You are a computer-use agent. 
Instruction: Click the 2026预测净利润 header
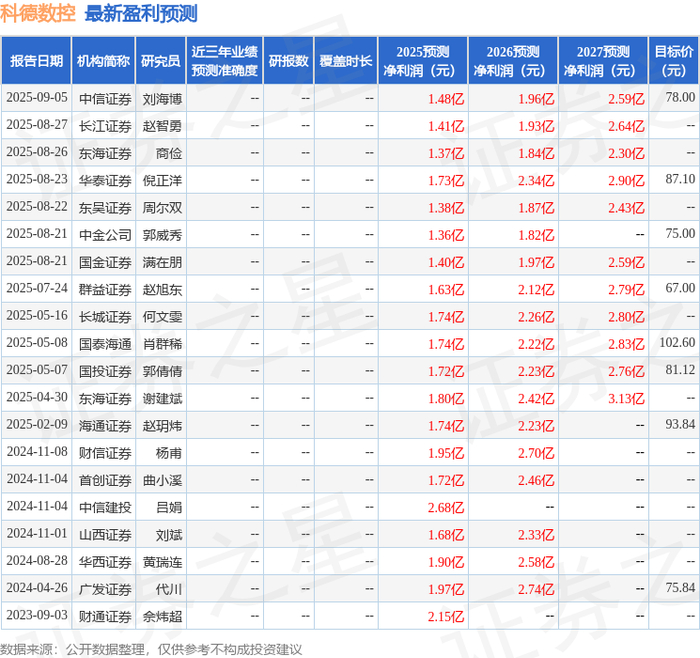[x=513, y=61]
